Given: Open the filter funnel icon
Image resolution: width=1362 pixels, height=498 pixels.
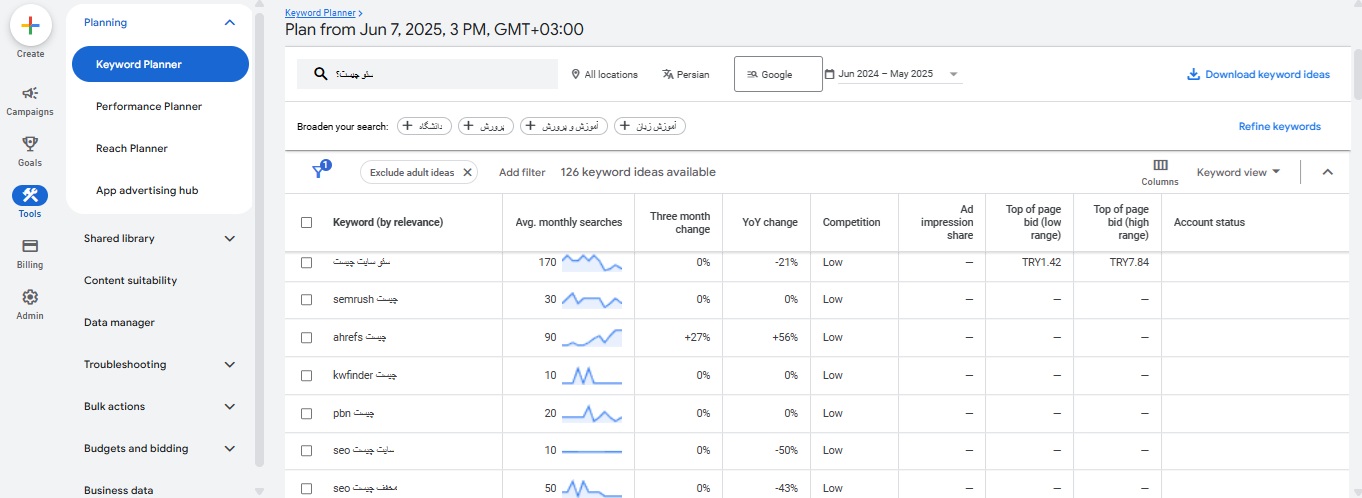Looking at the screenshot, I should pos(319,171).
